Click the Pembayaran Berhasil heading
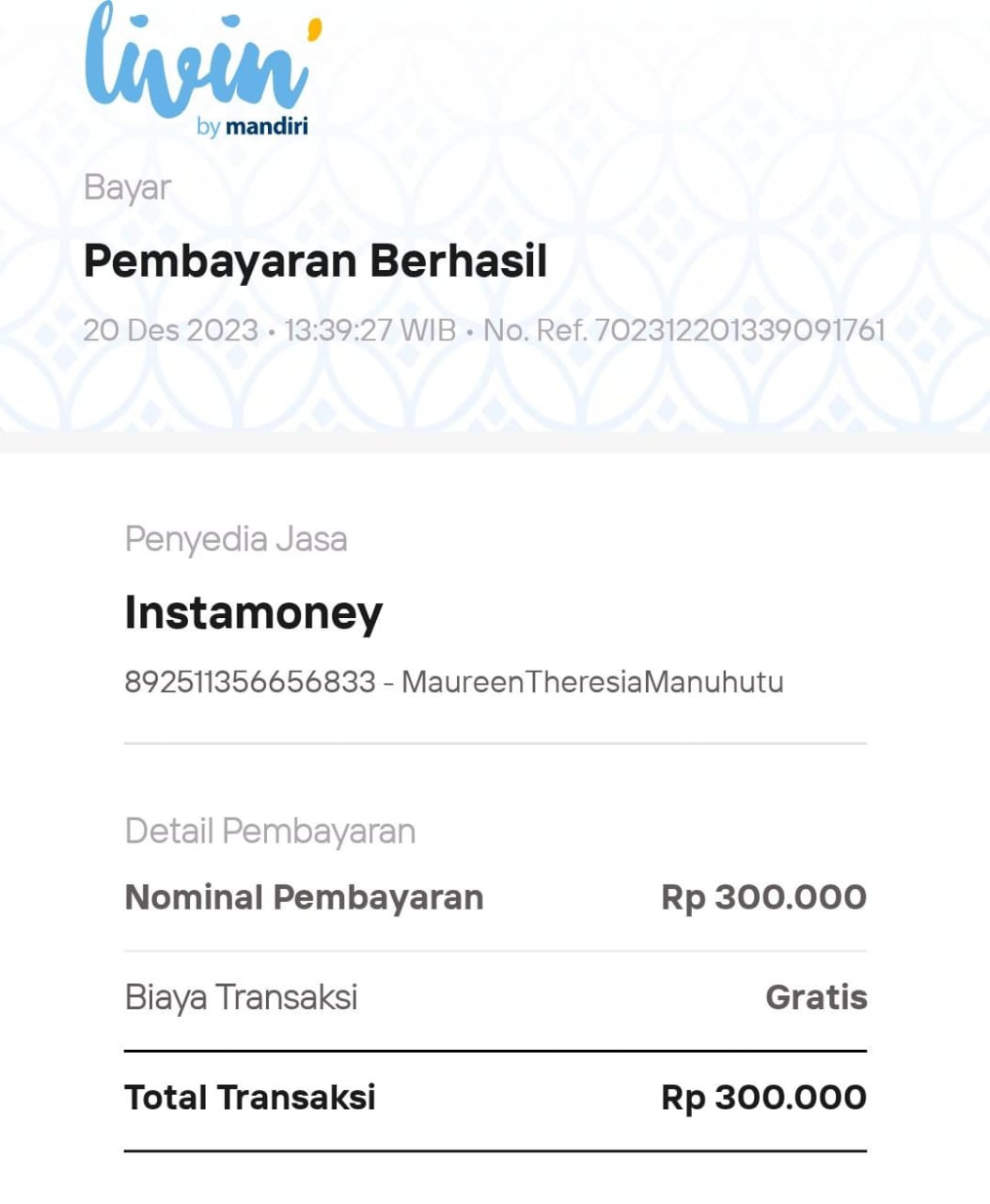 coord(315,261)
